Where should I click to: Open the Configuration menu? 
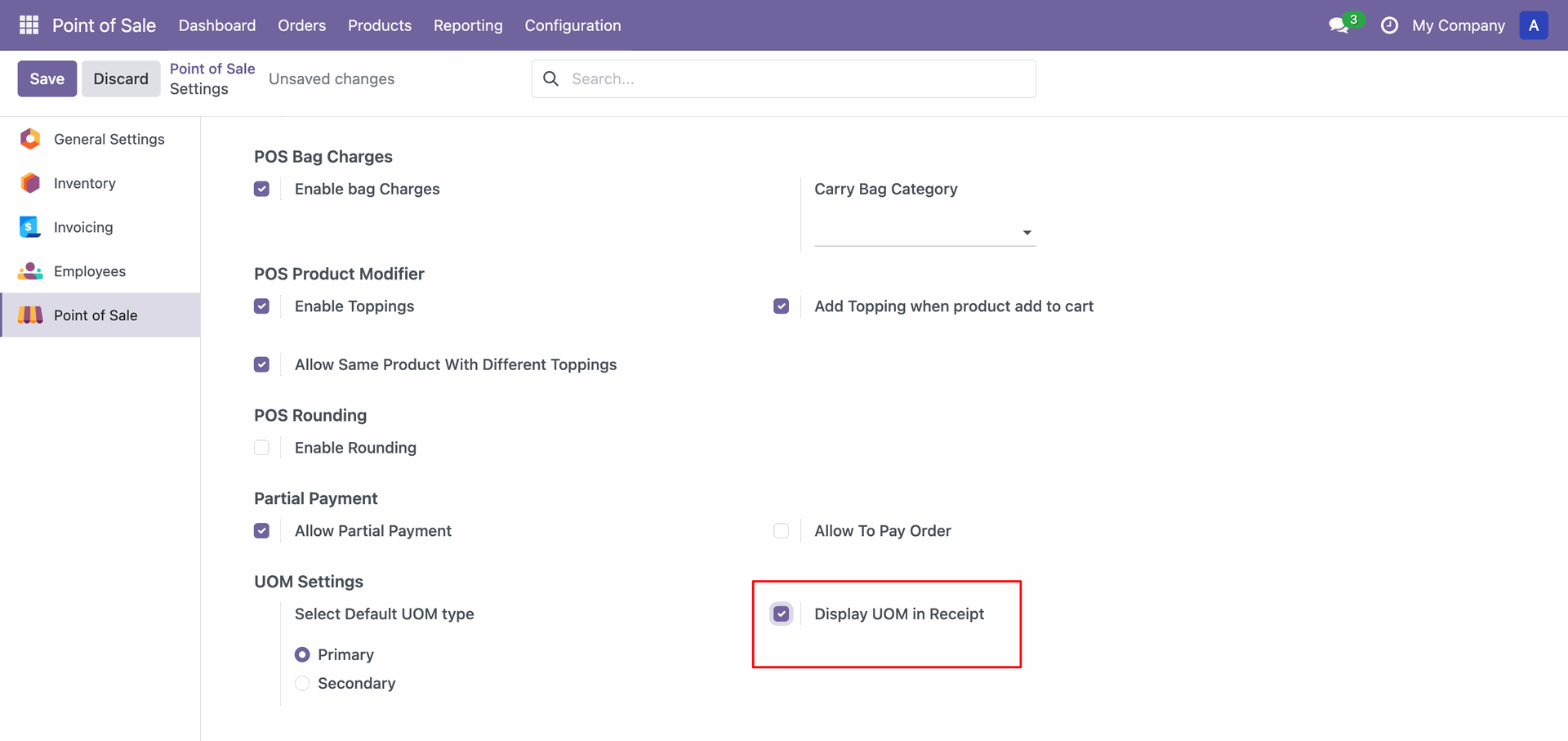572,25
